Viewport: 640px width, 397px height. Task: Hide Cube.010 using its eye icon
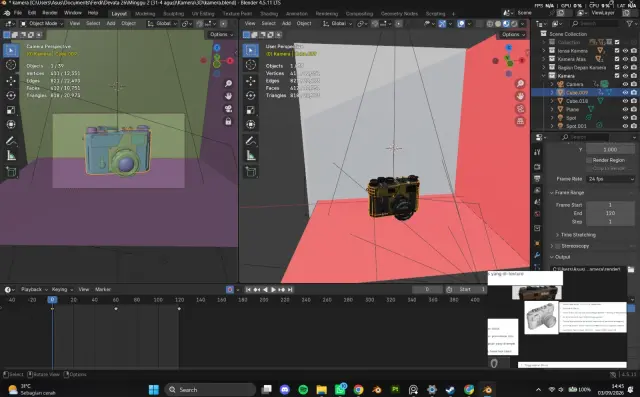(x=625, y=101)
